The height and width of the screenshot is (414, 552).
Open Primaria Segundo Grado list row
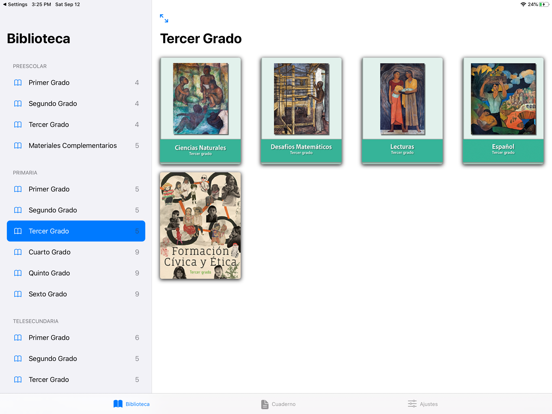[x=76, y=210]
